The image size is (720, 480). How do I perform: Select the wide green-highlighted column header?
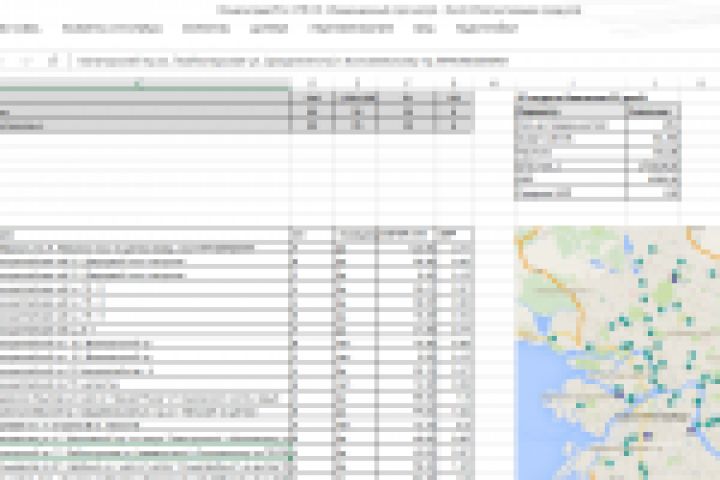click(144, 84)
